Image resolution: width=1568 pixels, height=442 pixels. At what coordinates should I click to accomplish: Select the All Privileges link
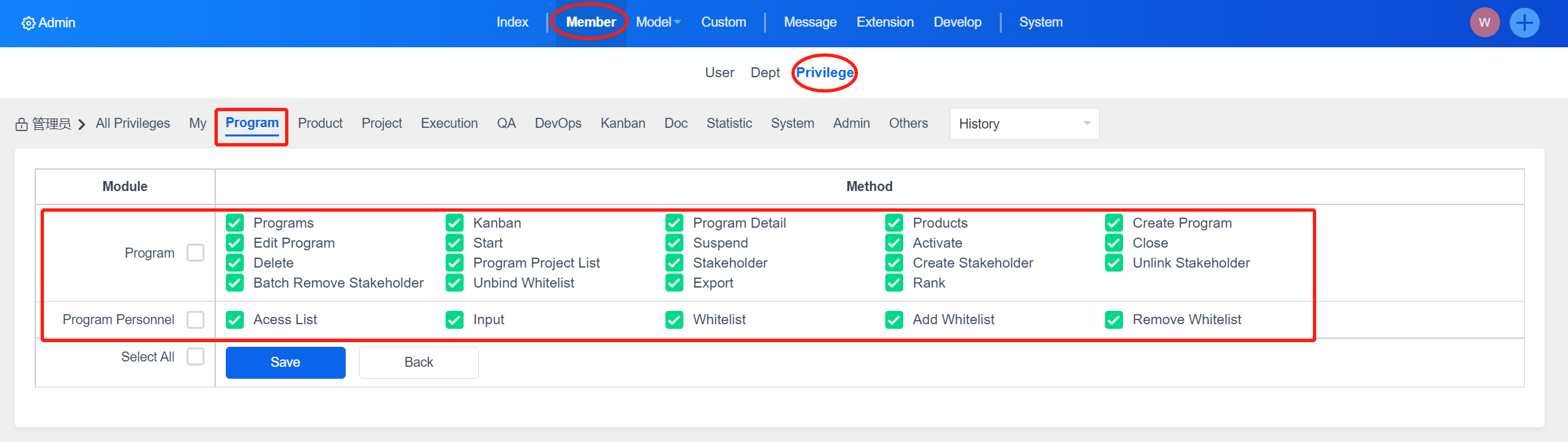(x=133, y=123)
